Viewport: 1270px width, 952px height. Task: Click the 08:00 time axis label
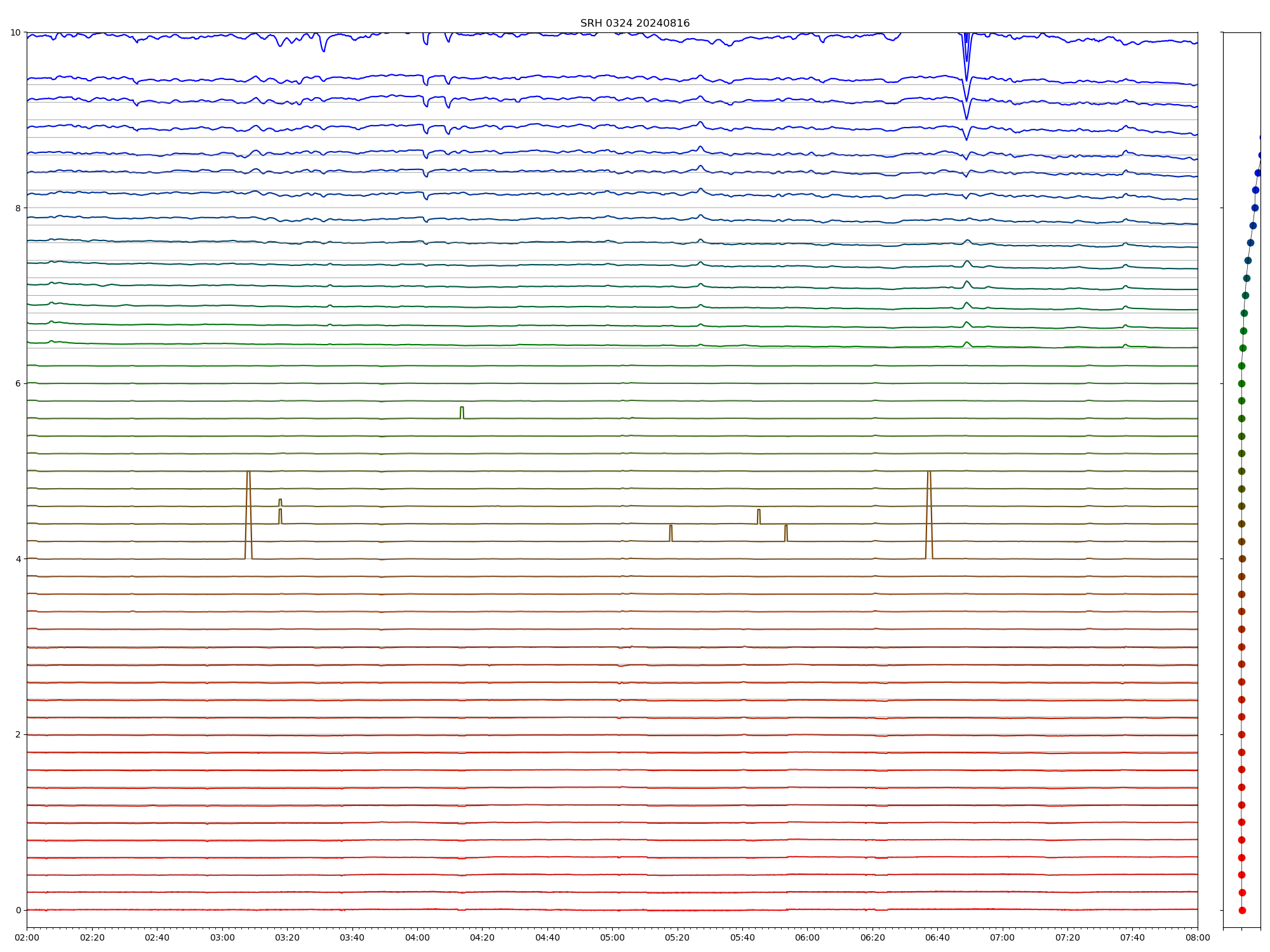tap(1198, 937)
